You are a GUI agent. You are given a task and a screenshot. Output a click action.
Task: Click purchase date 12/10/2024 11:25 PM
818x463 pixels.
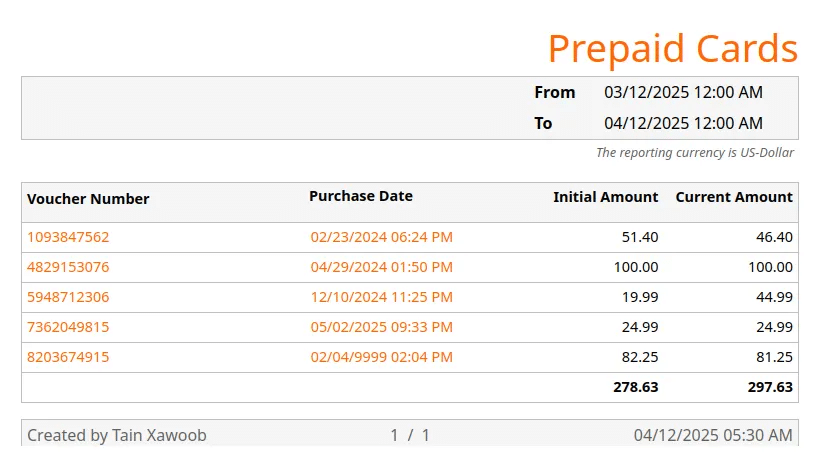381,297
